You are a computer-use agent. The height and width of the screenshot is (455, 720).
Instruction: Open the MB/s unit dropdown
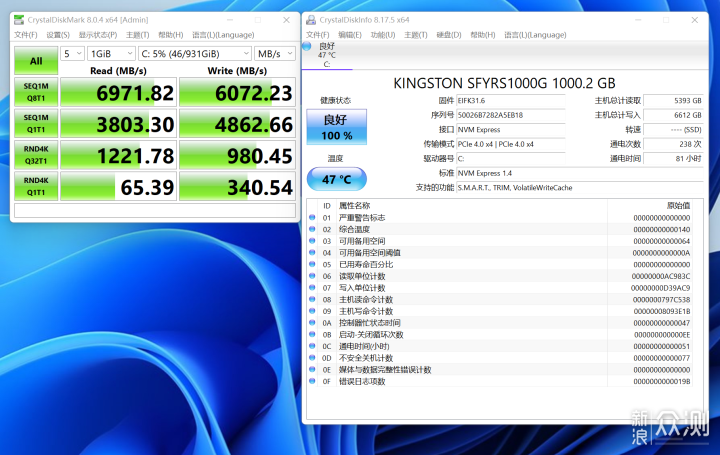point(275,54)
